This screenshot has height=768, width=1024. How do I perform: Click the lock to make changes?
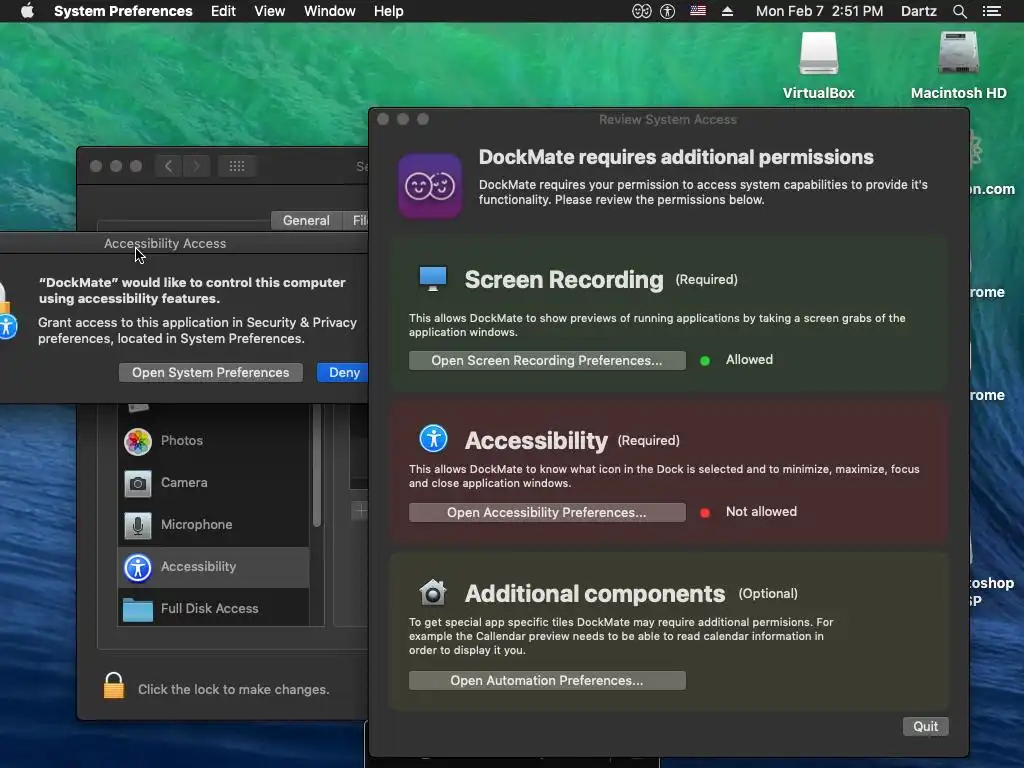[114, 686]
